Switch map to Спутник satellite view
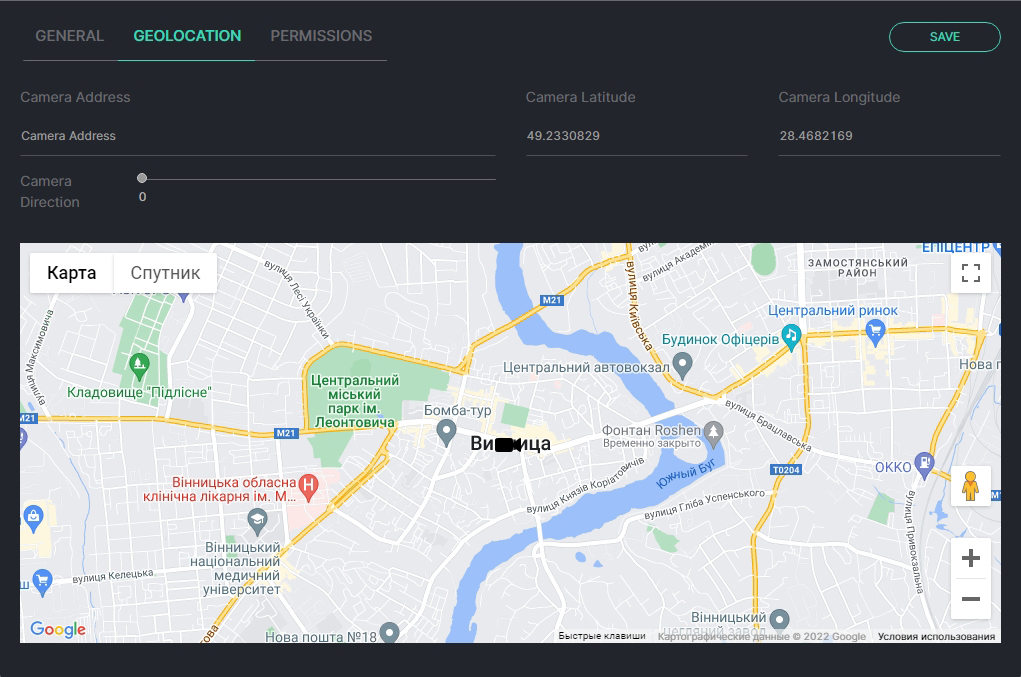The width and height of the screenshot is (1021, 677). click(165, 273)
